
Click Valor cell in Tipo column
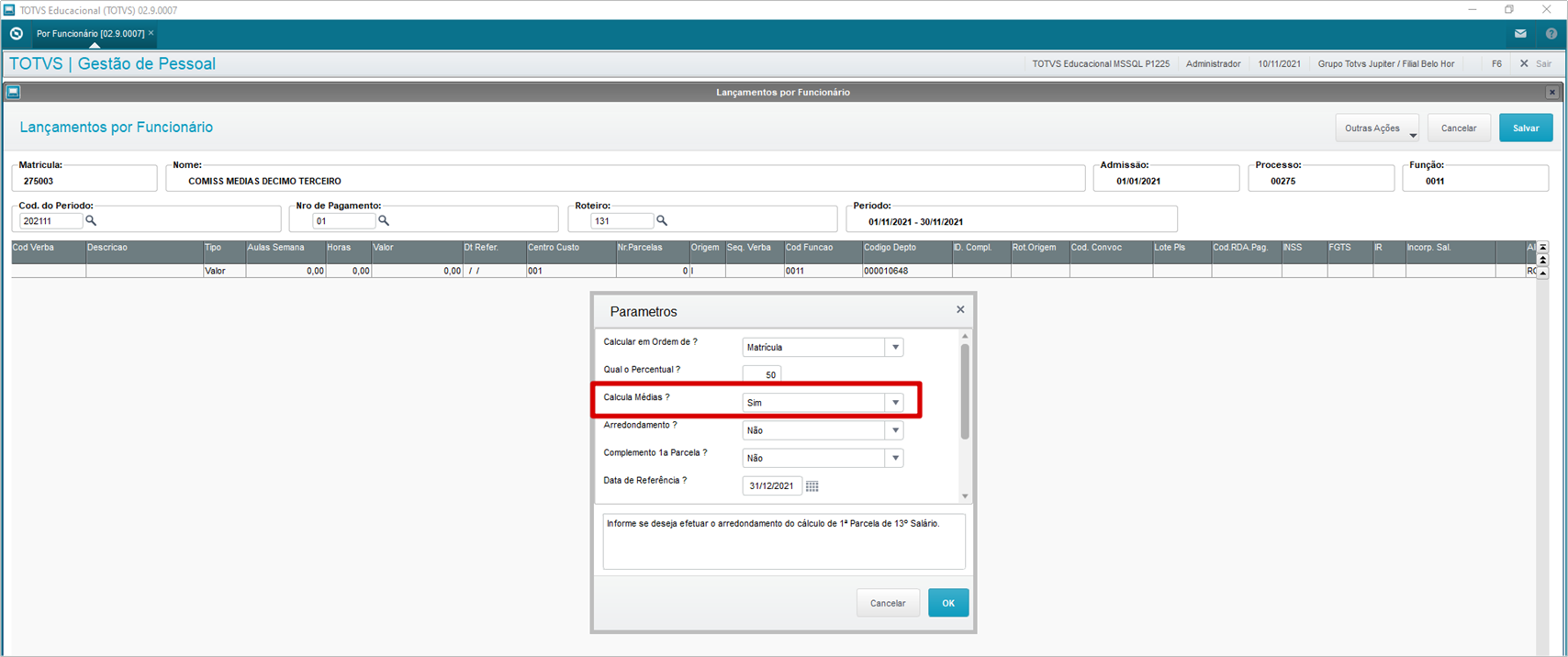[223, 272]
